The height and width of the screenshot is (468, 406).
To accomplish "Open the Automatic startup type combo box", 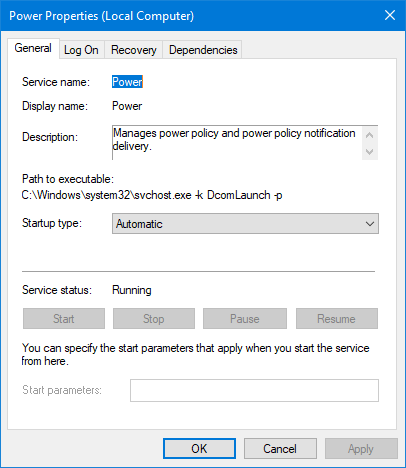I will pyautogui.click(x=245, y=224).
